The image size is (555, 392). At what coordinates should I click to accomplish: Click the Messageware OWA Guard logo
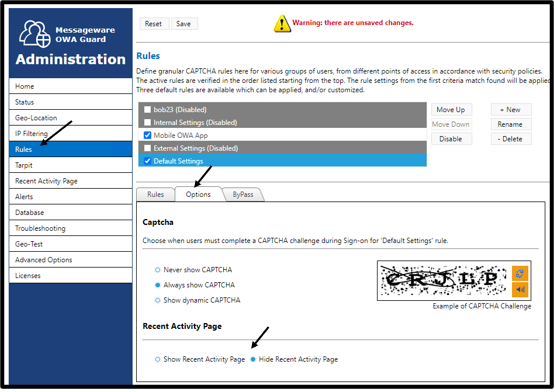coord(35,34)
